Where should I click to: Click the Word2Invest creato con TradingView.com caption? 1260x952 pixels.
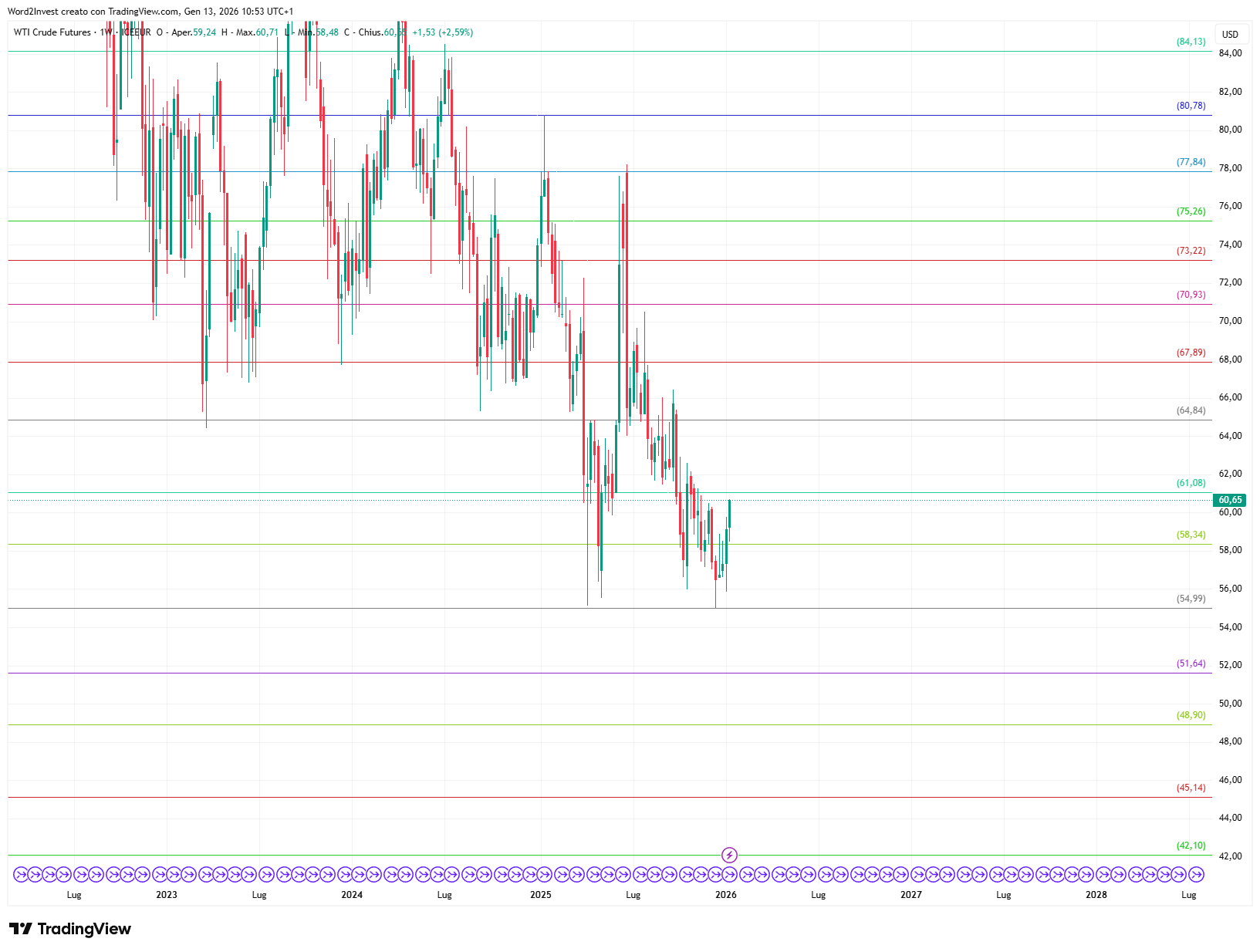pyautogui.click(x=93, y=12)
